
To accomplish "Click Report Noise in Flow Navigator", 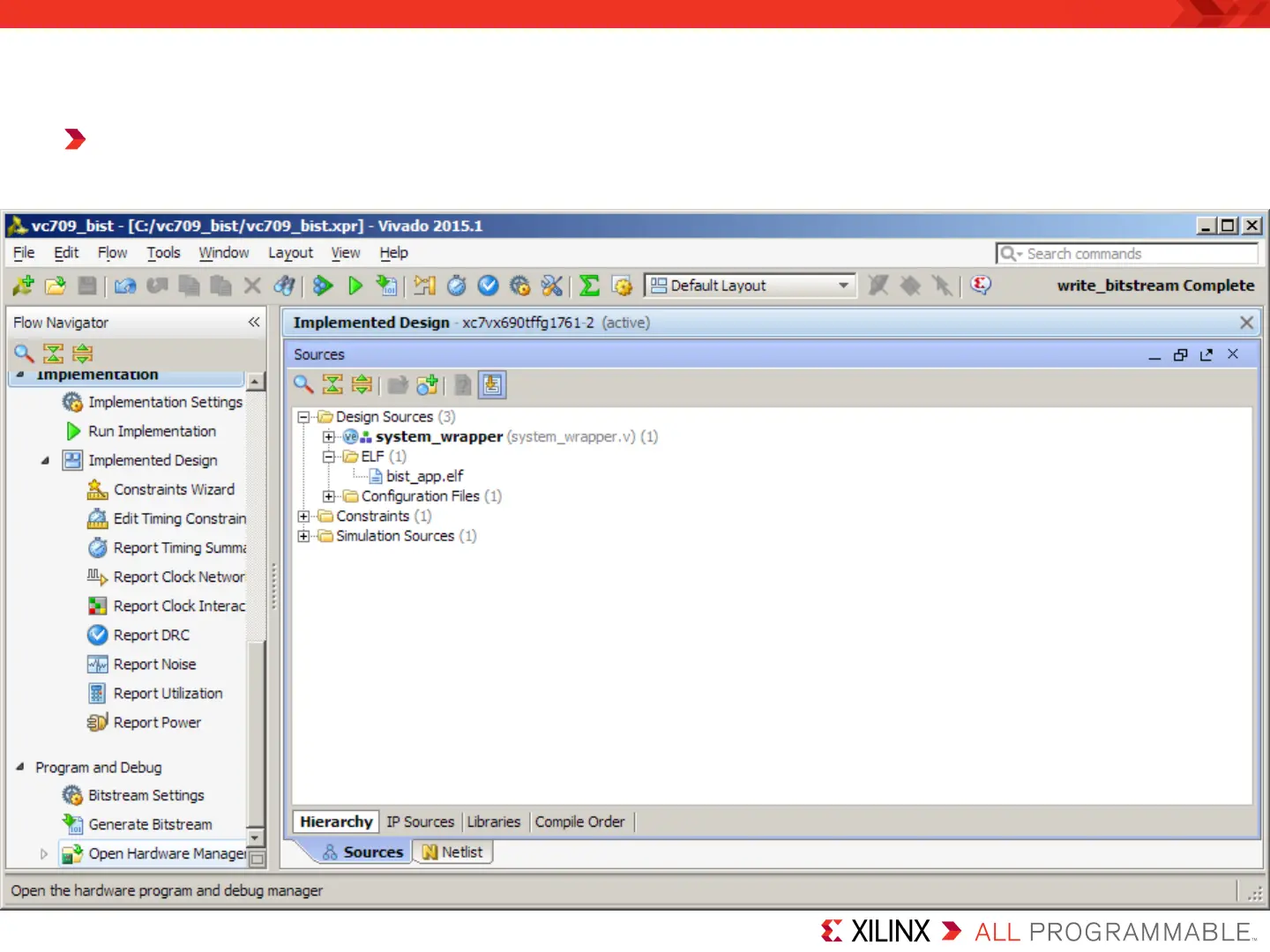I will coord(154,664).
